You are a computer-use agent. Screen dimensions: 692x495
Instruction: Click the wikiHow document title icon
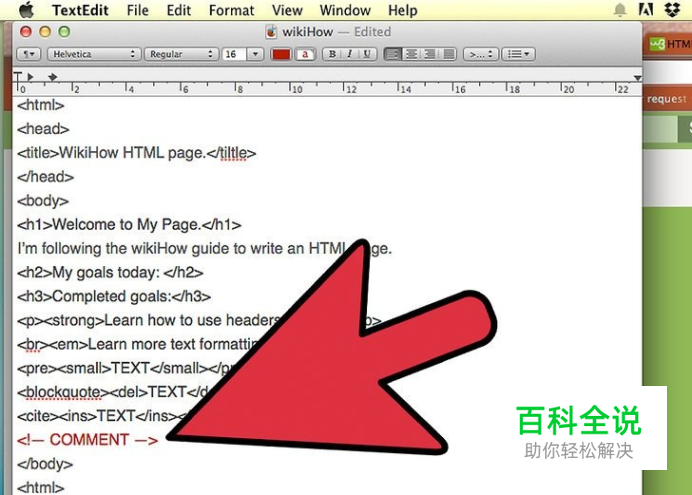click(x=271, y=32)
